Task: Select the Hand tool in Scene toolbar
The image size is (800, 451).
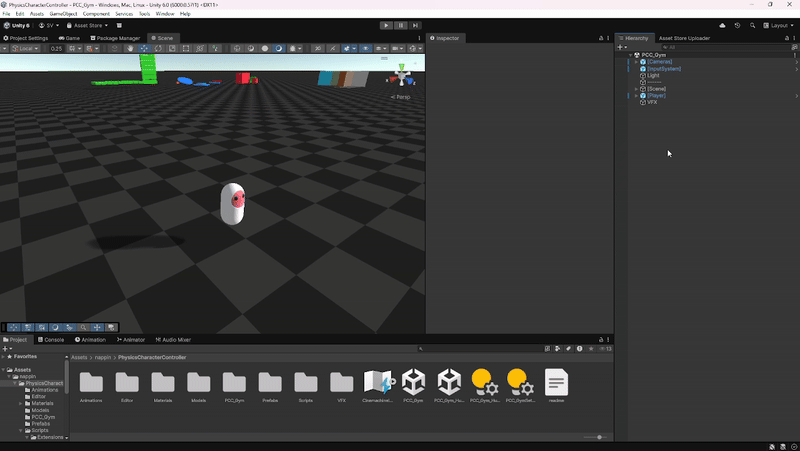Action: click(130, 48)
